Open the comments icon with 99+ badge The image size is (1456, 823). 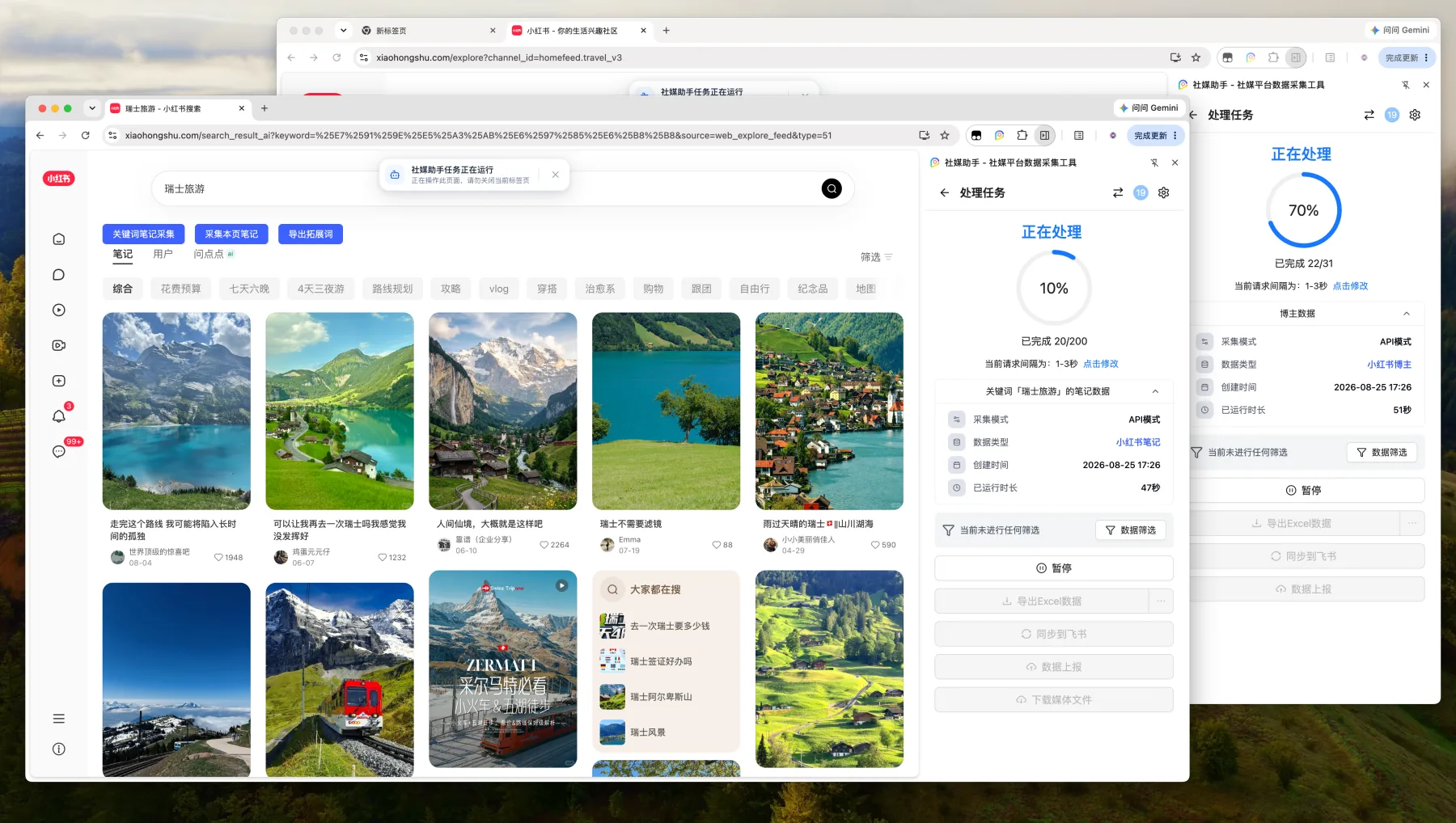click(x=59, y=451)
